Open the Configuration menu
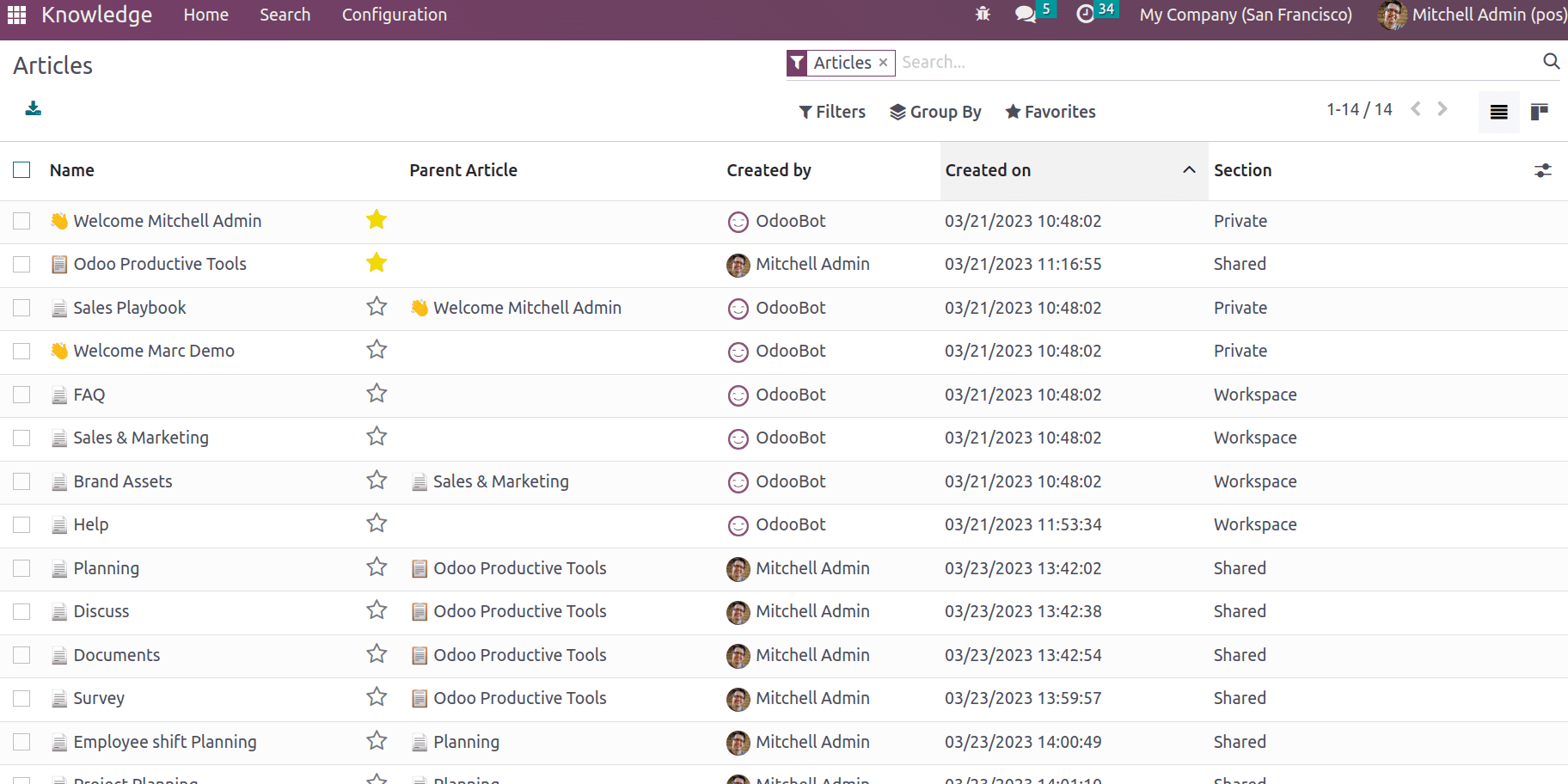 click(x=395, y=15)
